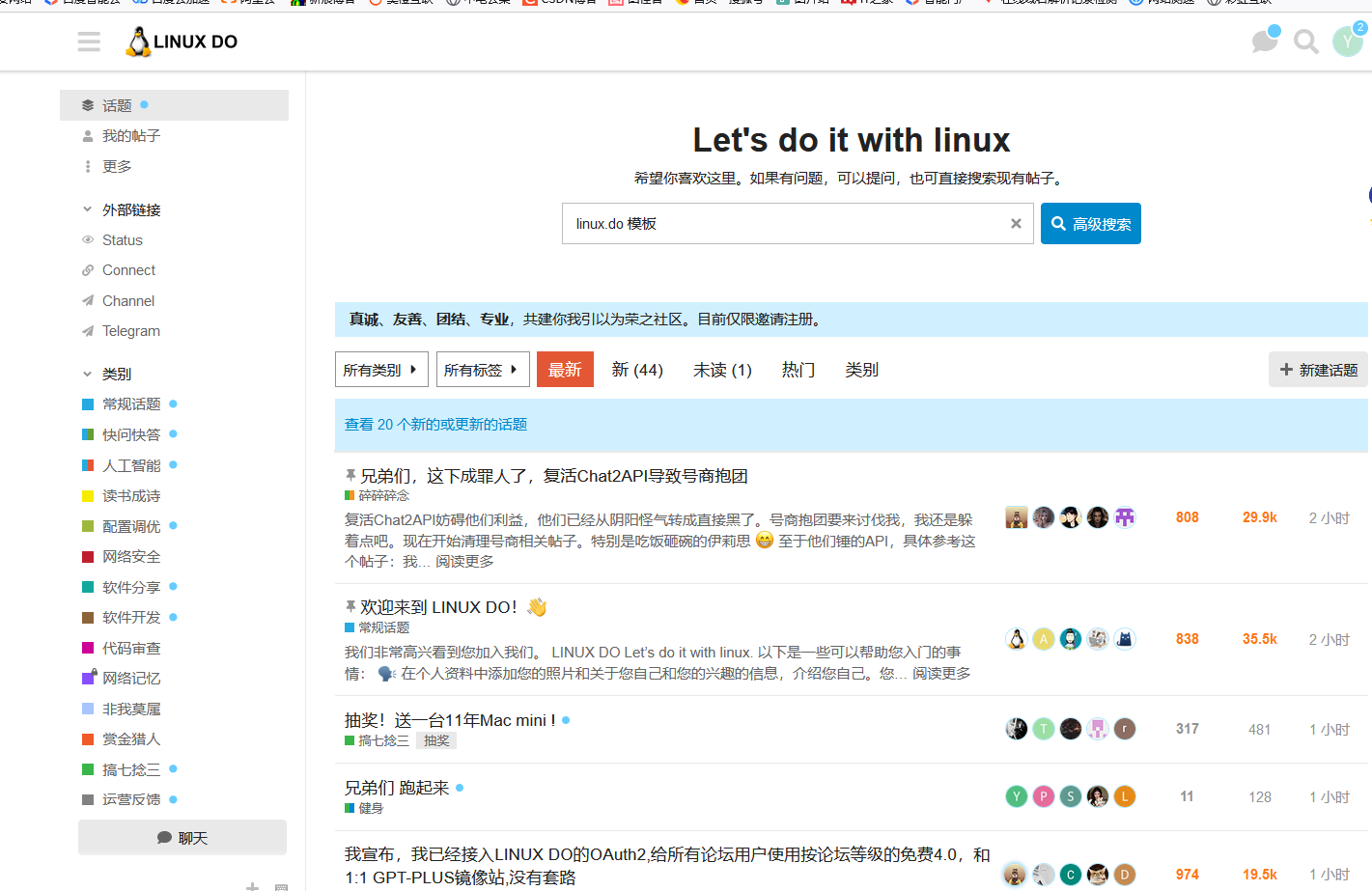
Task: Click the yellow 'A' avatar on welcome topic
Action: coord(1044,639)
